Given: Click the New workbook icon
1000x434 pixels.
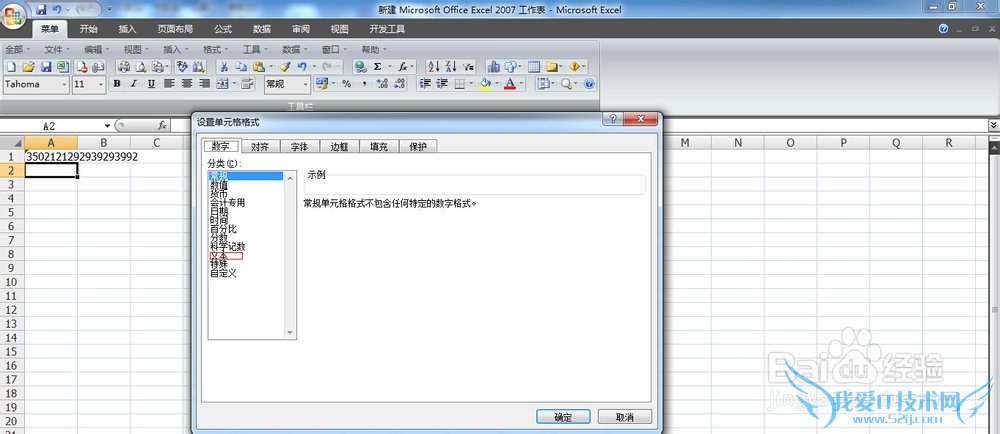Looking at the screenshot, I should tap(11, 67).
